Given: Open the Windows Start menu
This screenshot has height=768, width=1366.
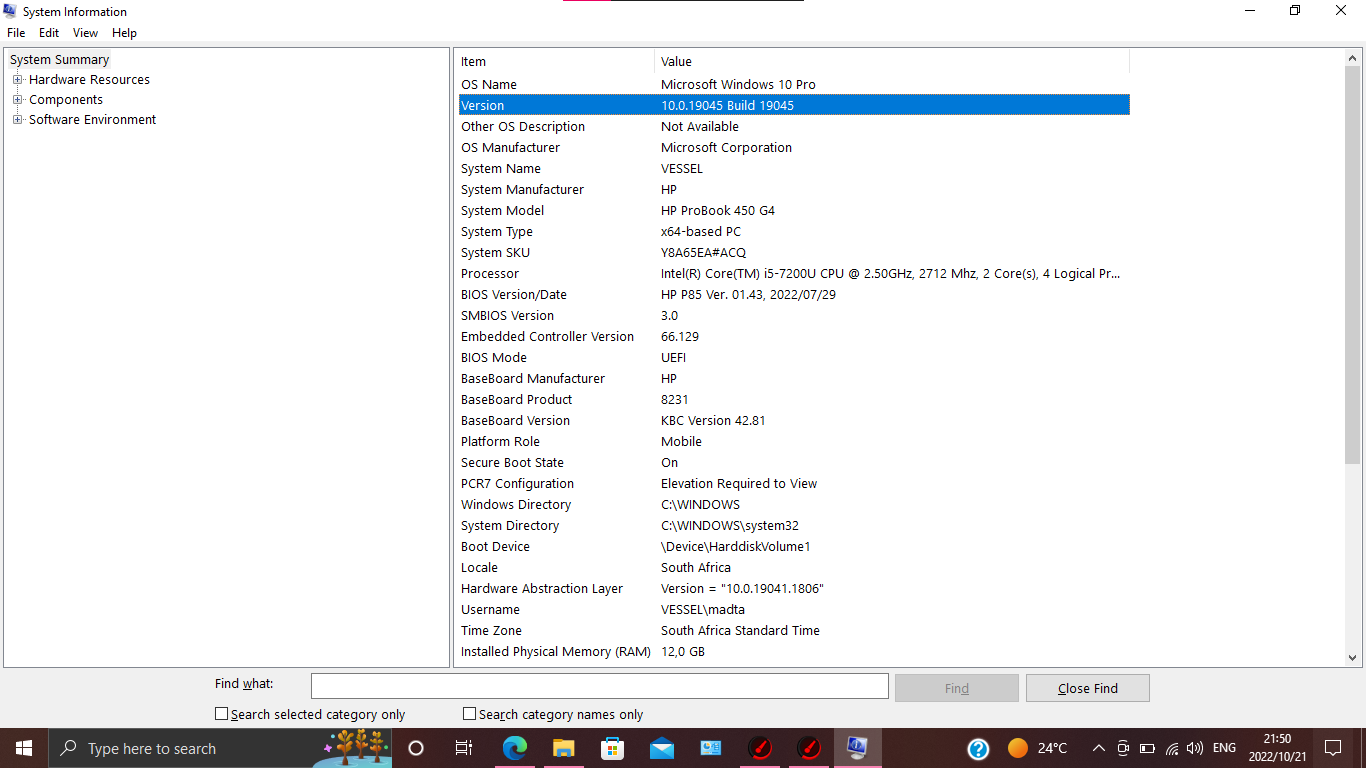Looking at the screenshot, I should pyautogui.click(x=24, y=748).
